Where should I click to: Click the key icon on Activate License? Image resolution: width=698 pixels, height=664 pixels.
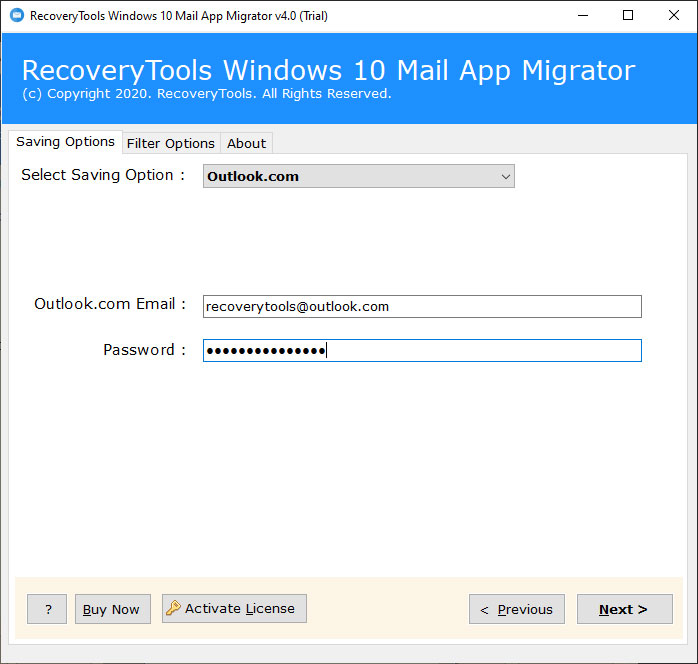click(x=173, y=608)
